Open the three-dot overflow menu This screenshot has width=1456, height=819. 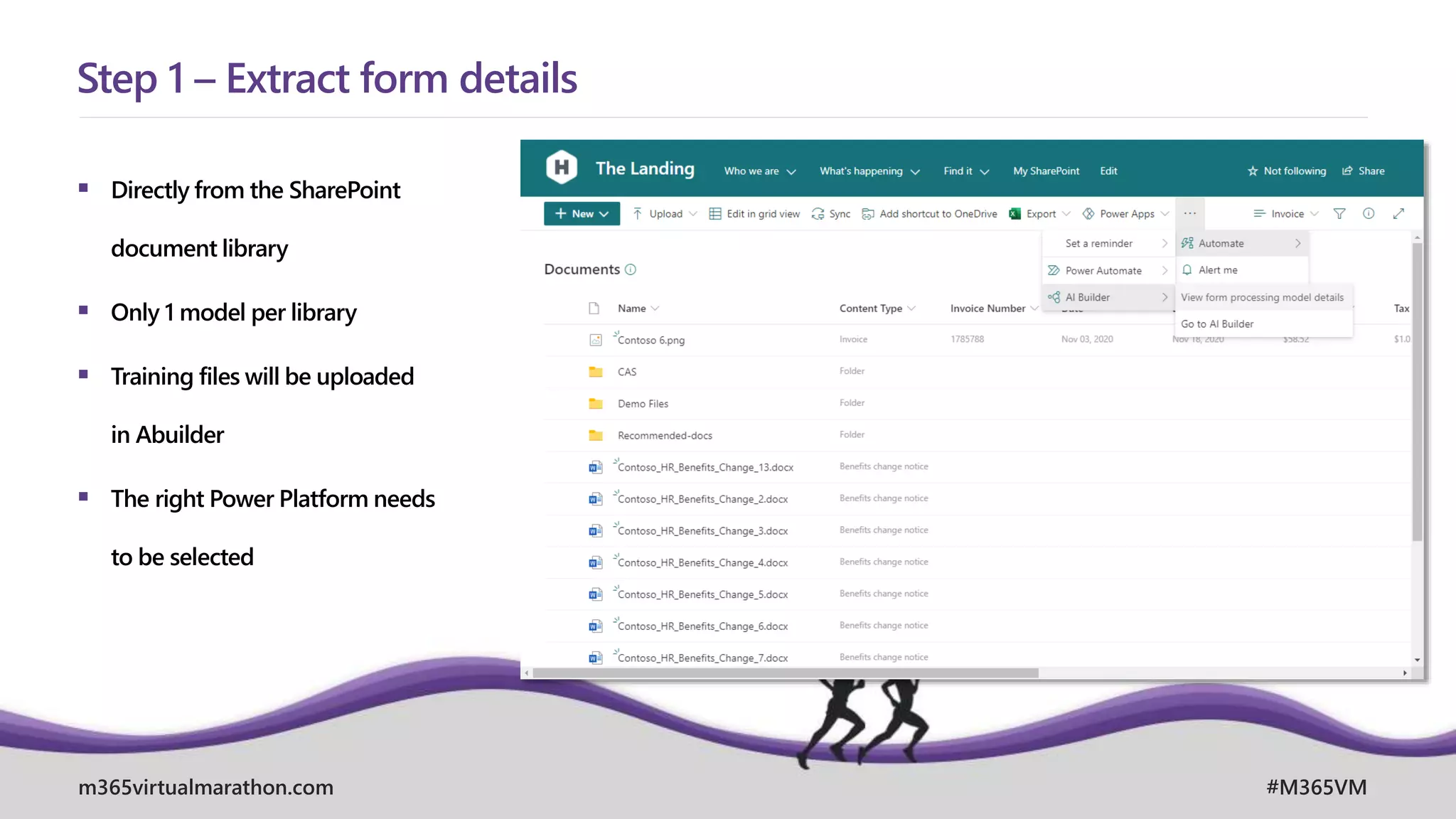(x=1190, y=213)
